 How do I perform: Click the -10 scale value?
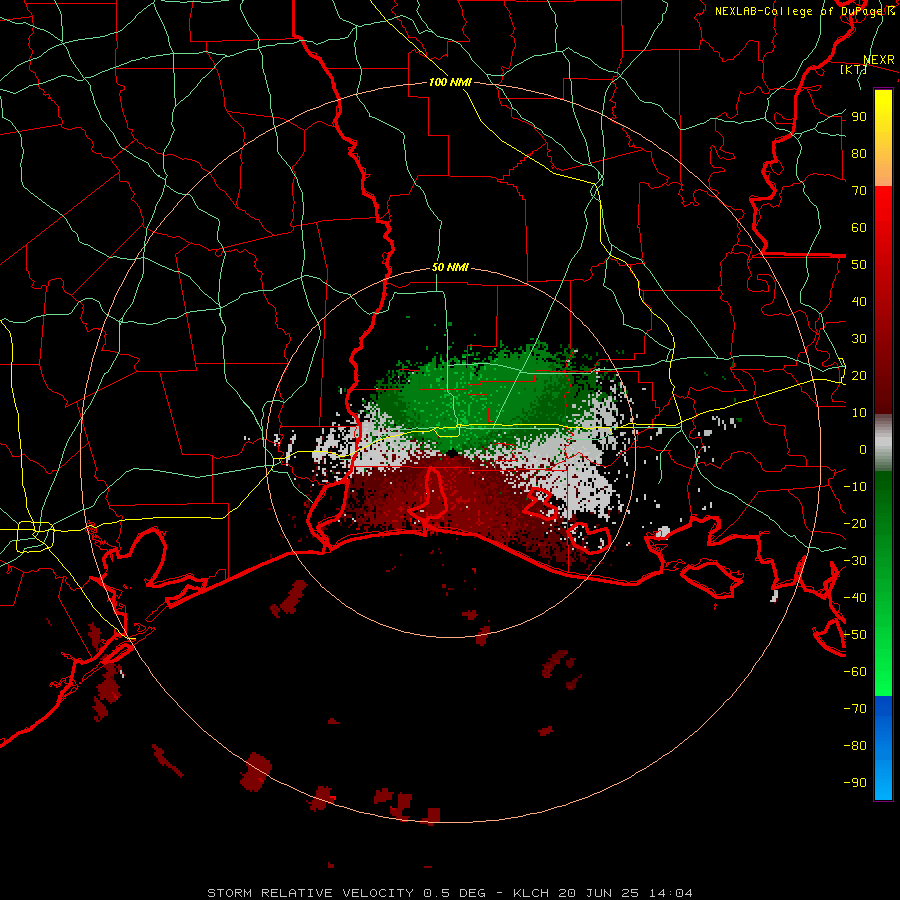click(855, 487)
